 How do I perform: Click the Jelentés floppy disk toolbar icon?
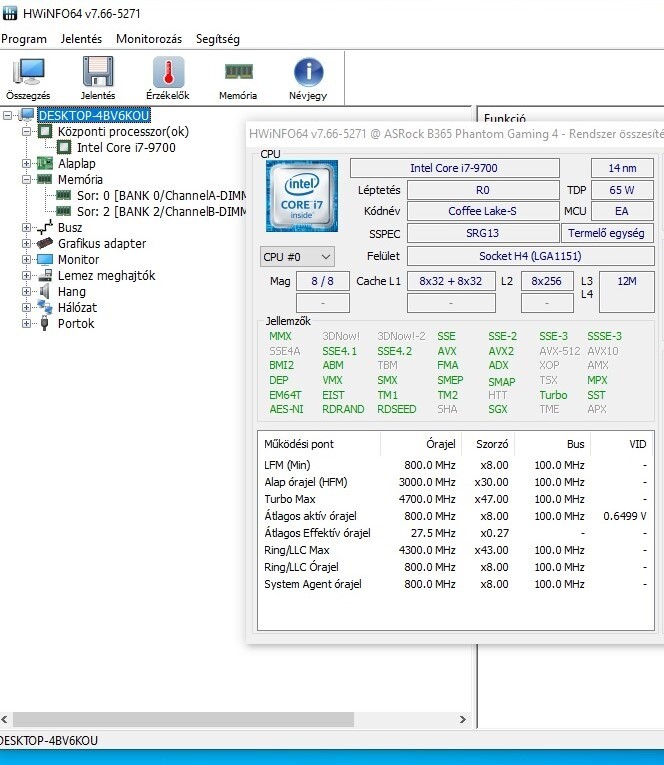98,78
